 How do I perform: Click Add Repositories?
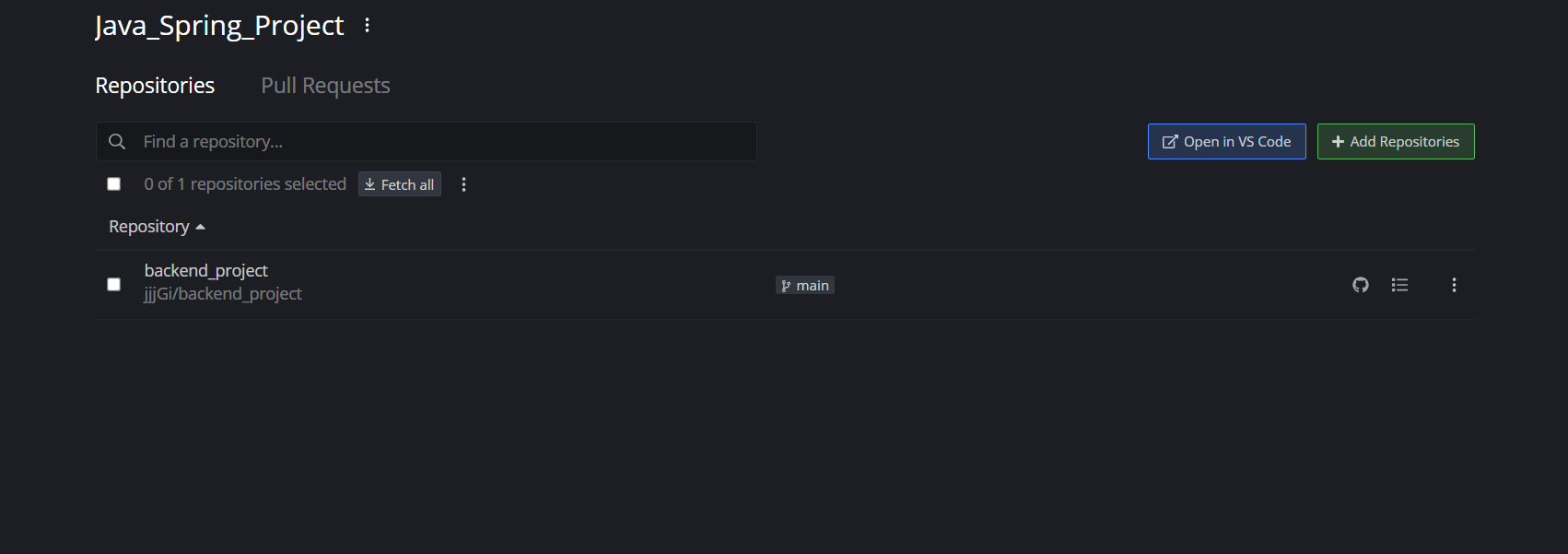1396,141
